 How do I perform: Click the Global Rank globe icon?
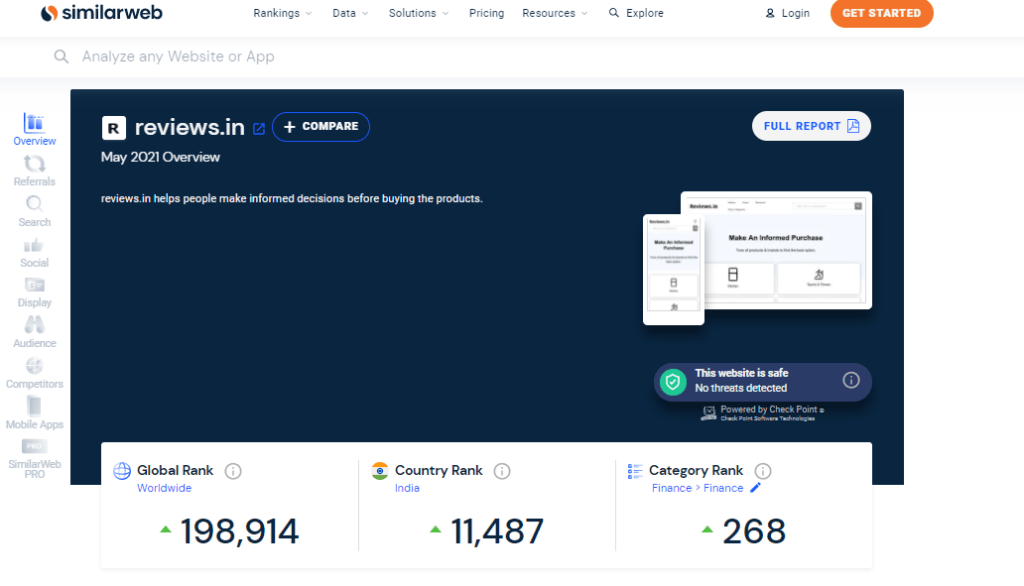(122, 471)
